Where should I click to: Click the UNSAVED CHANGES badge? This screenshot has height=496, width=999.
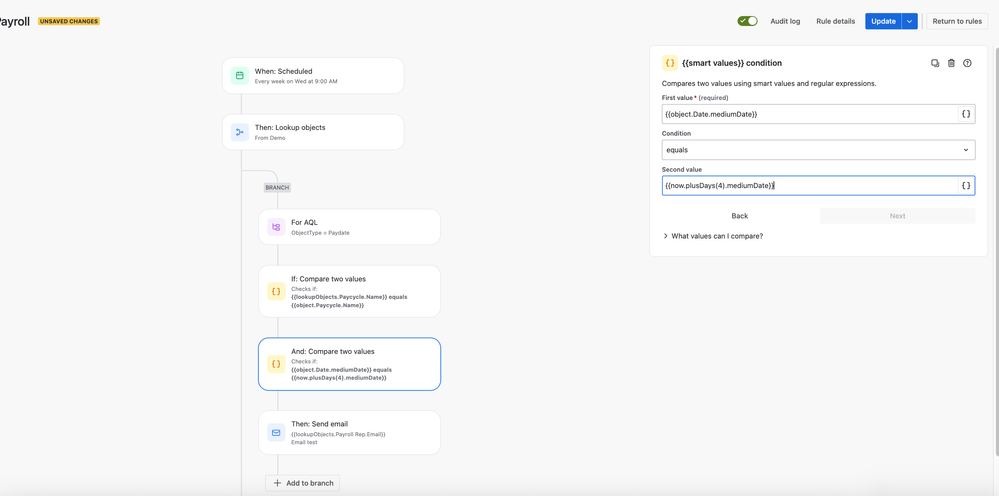click(69, 21)
